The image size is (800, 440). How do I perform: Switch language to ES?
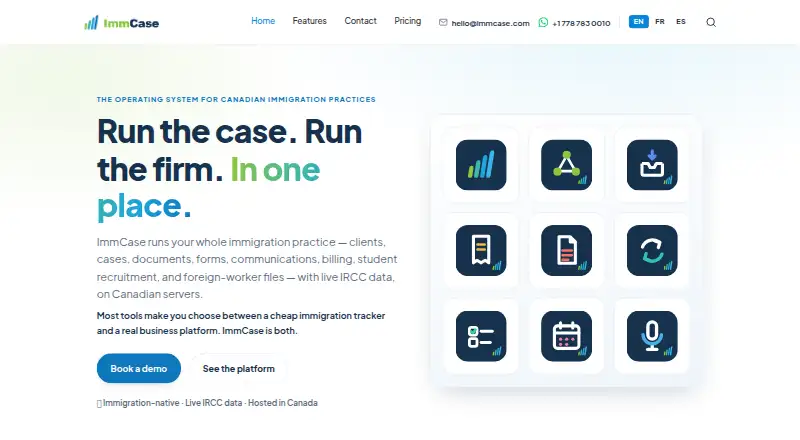pyautogui.click(x=681, y=21)
